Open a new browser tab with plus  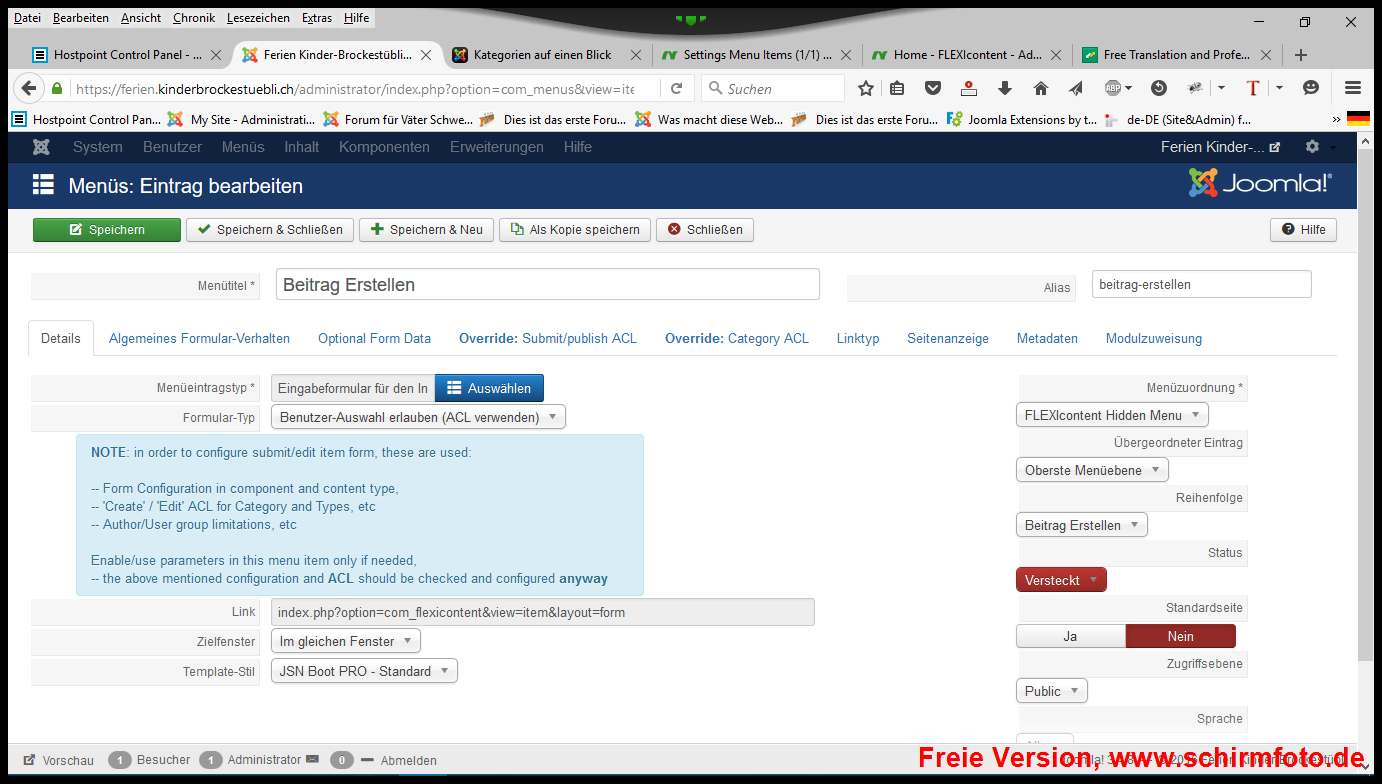[1300, 55]
